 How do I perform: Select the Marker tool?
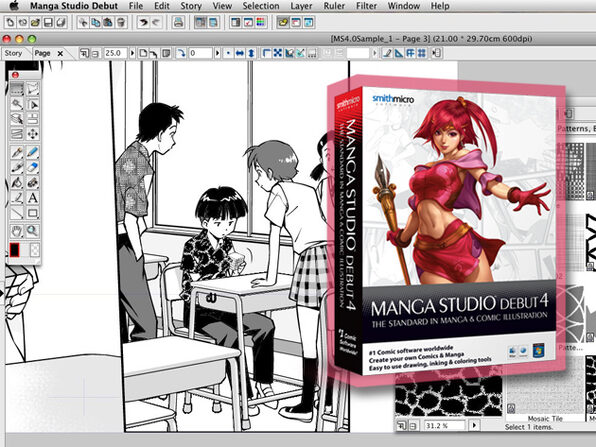tap(16, 167)
